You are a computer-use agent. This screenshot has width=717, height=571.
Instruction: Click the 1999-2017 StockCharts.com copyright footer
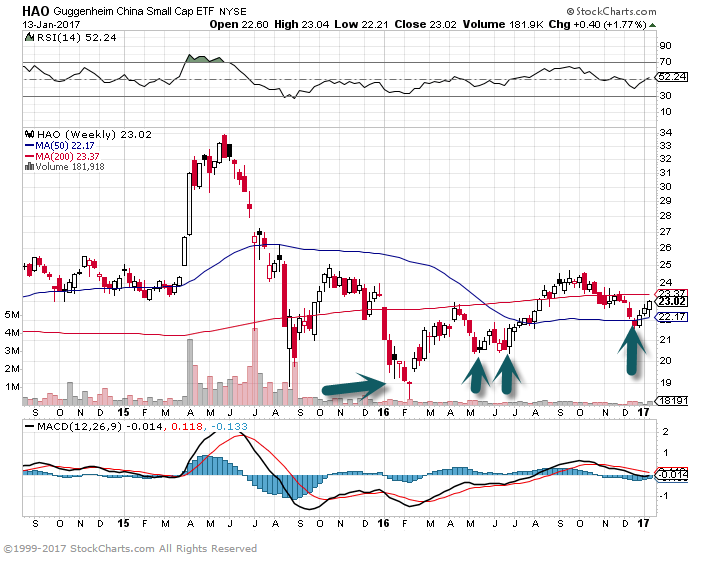(x=131, y=549)
